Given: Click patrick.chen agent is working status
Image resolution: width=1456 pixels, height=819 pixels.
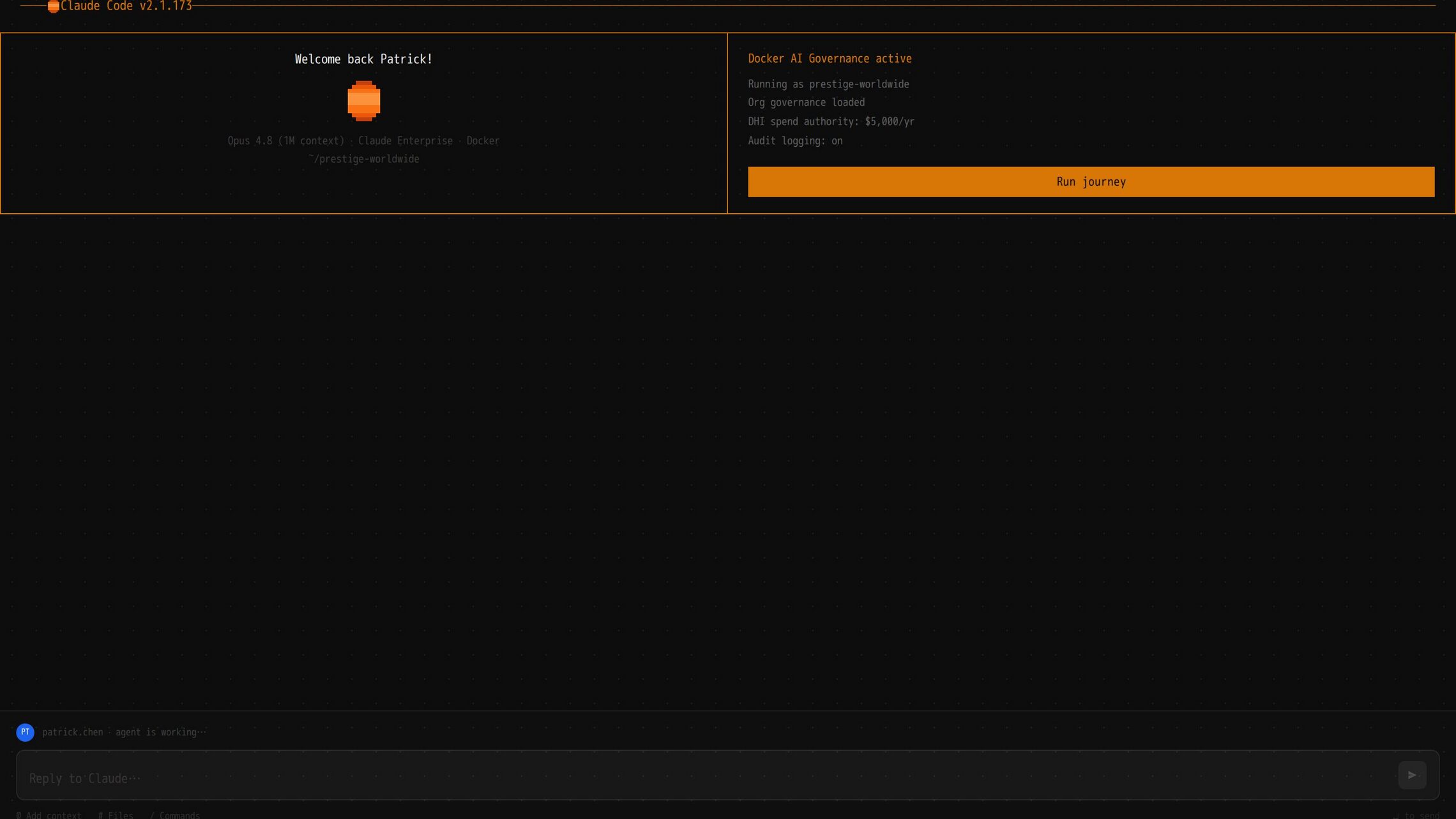Looking at the screenshot, I should [124, 732].
